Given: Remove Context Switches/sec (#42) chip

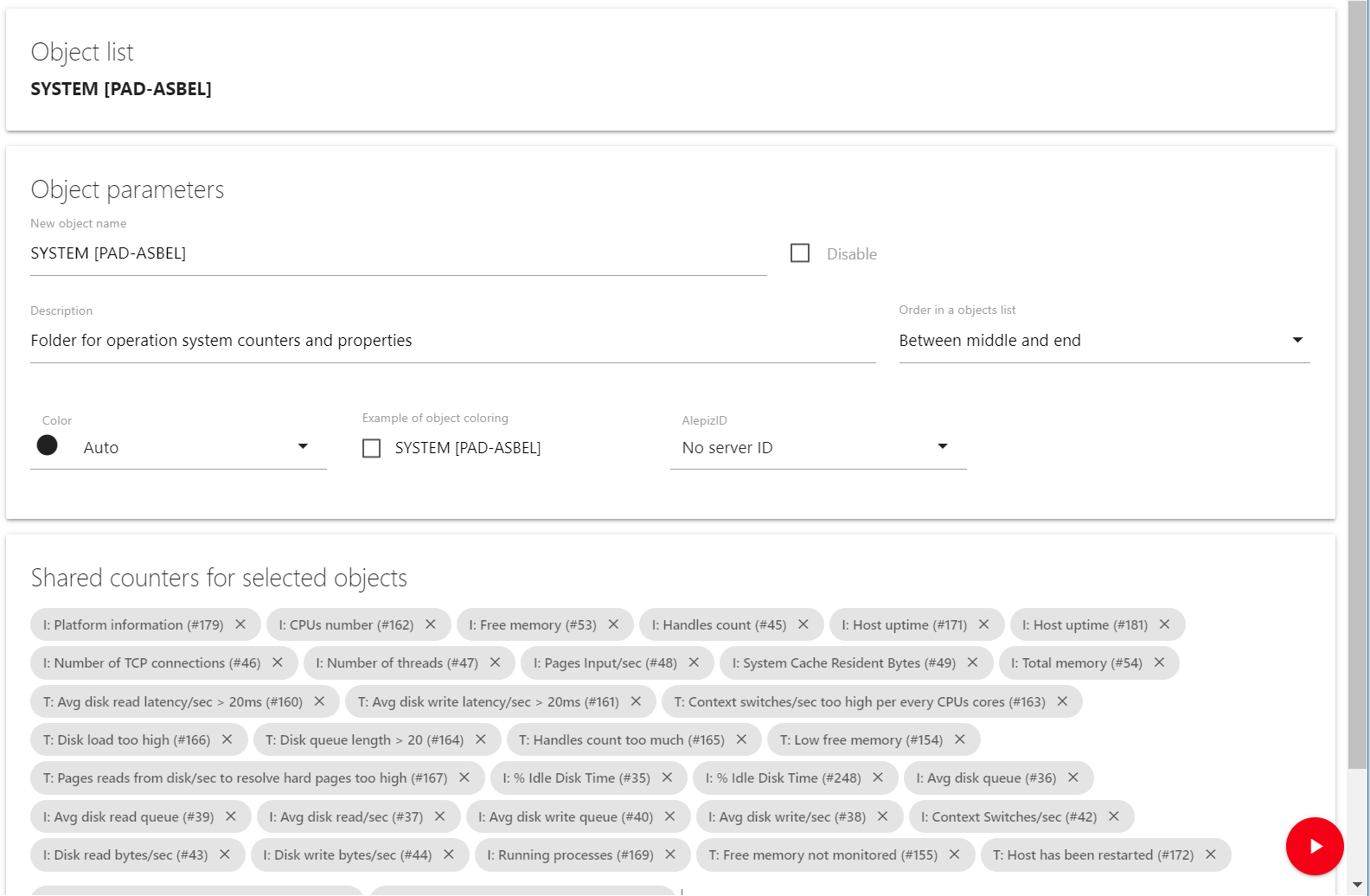Looking at the screenshot, I should 1114,816.
